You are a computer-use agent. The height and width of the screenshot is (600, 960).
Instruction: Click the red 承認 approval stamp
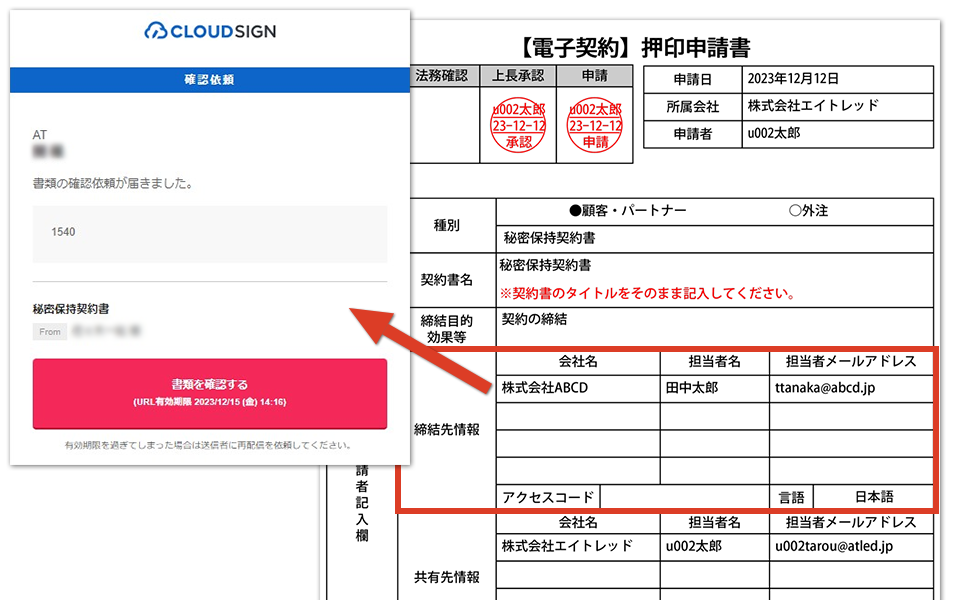click(518, 126)
